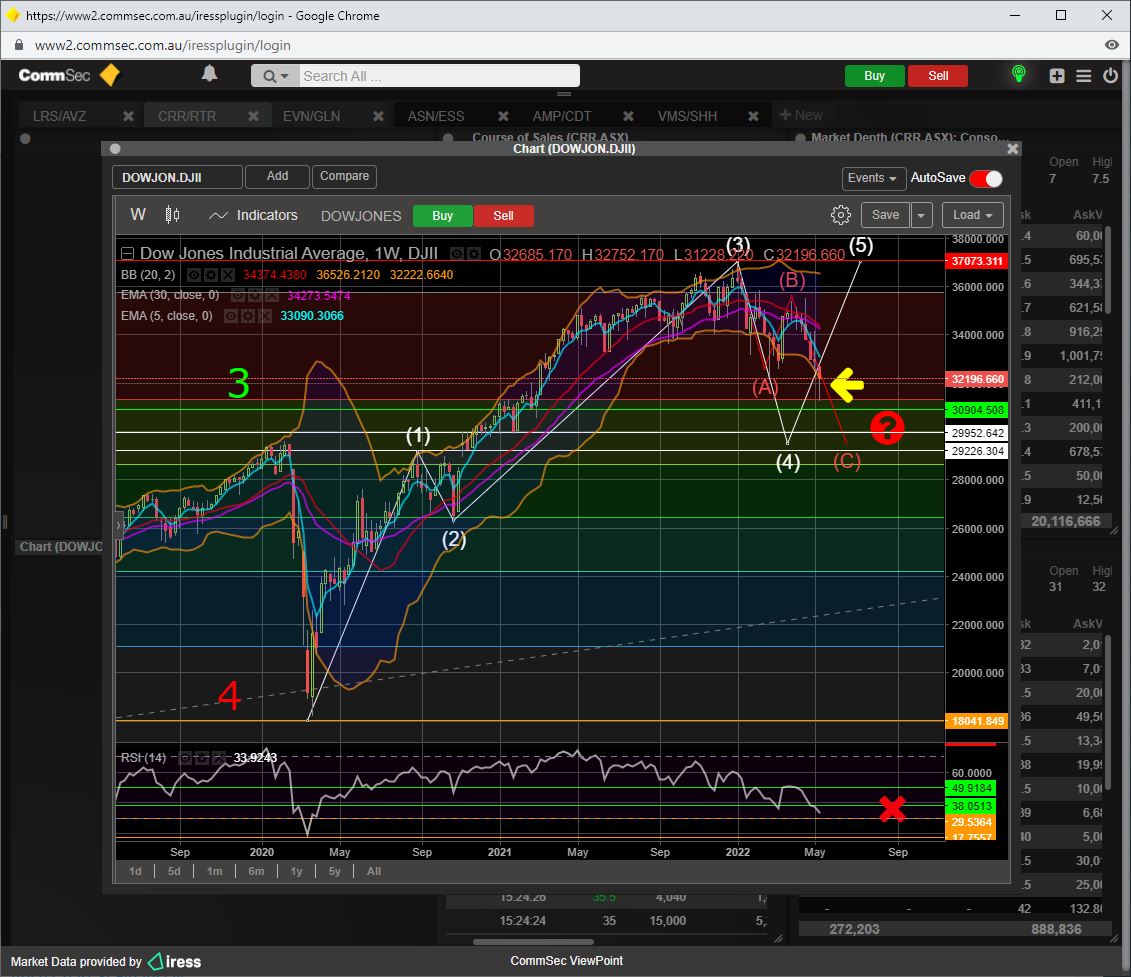Toggle the AutoSave switch
Viewport: 1131px width, 977px height.
tap(985, 178)
